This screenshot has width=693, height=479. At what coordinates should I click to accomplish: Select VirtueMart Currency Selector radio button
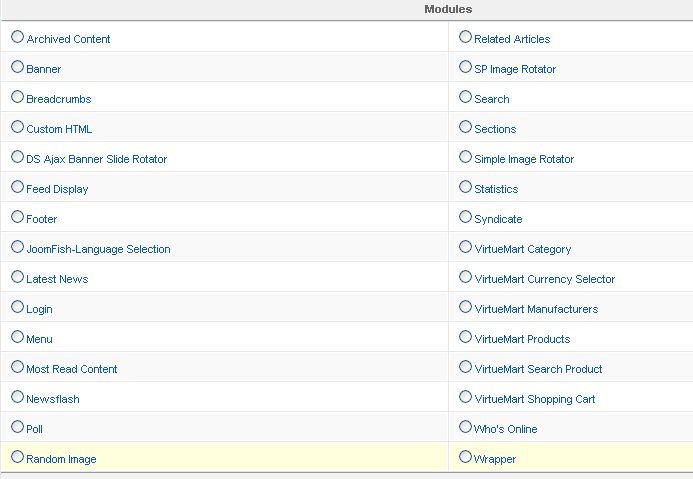pos(465,276)
